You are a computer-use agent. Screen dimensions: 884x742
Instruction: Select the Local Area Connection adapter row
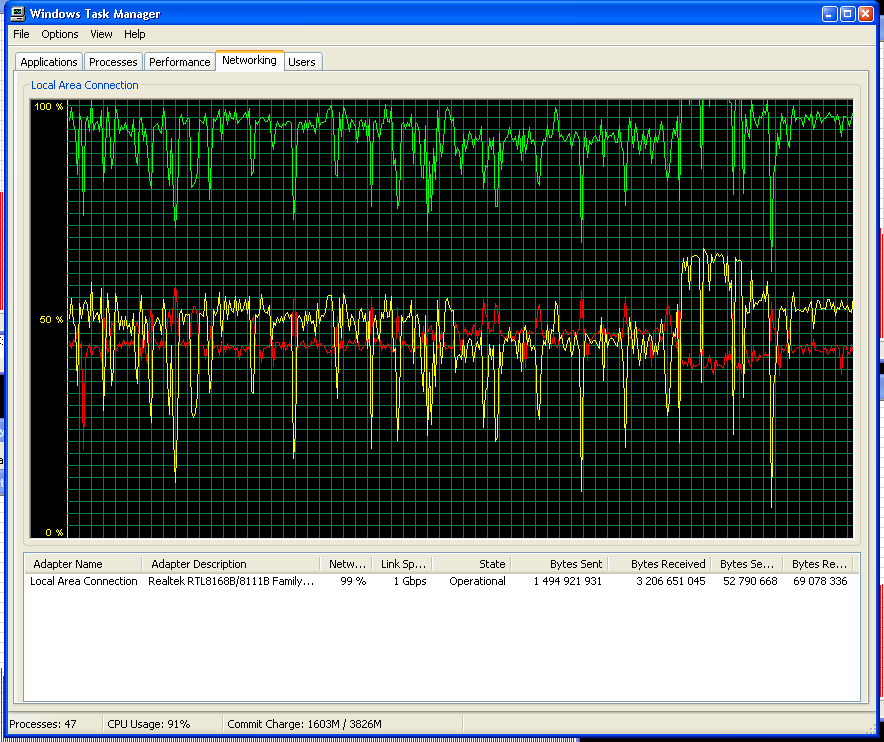[84, 581]
